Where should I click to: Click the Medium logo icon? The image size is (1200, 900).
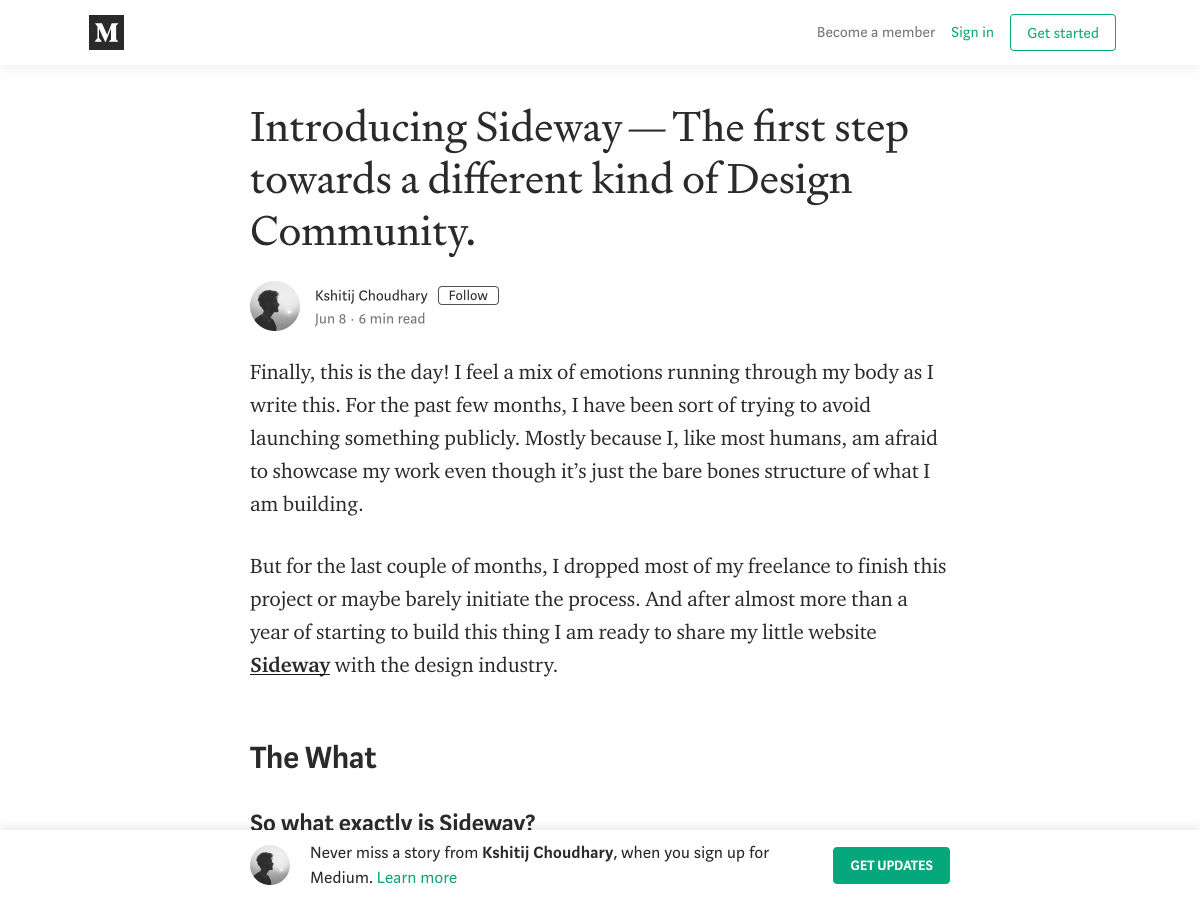(106, 33)
